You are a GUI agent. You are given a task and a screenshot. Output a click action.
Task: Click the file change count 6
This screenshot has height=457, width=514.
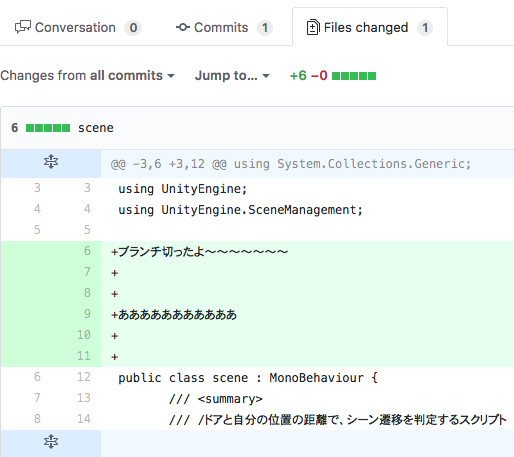click(x=15, y=128)
